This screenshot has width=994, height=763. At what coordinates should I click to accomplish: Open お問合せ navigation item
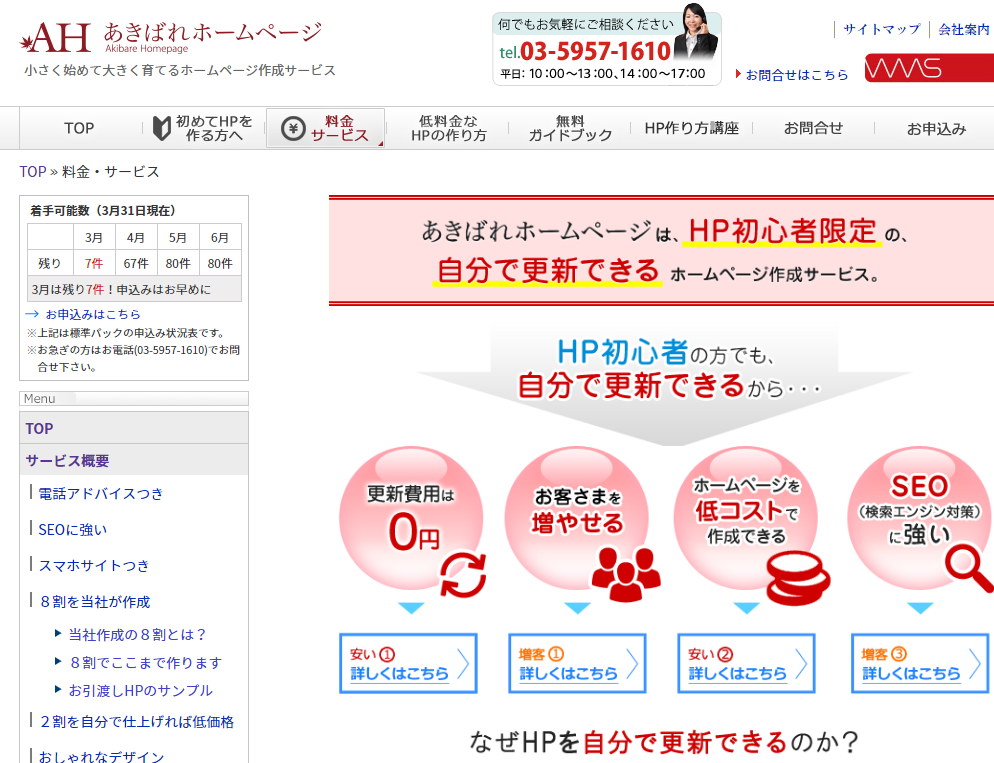coord(813,129)
